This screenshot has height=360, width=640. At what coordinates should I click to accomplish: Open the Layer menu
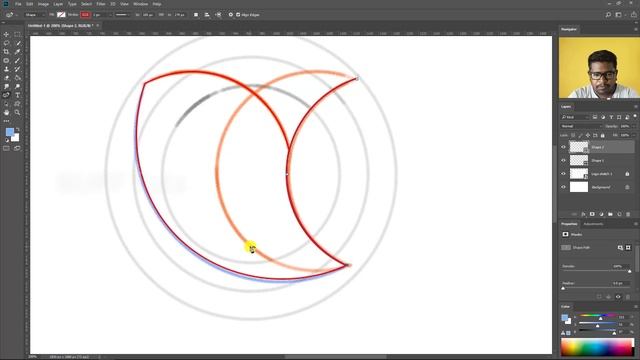point(58,4)
